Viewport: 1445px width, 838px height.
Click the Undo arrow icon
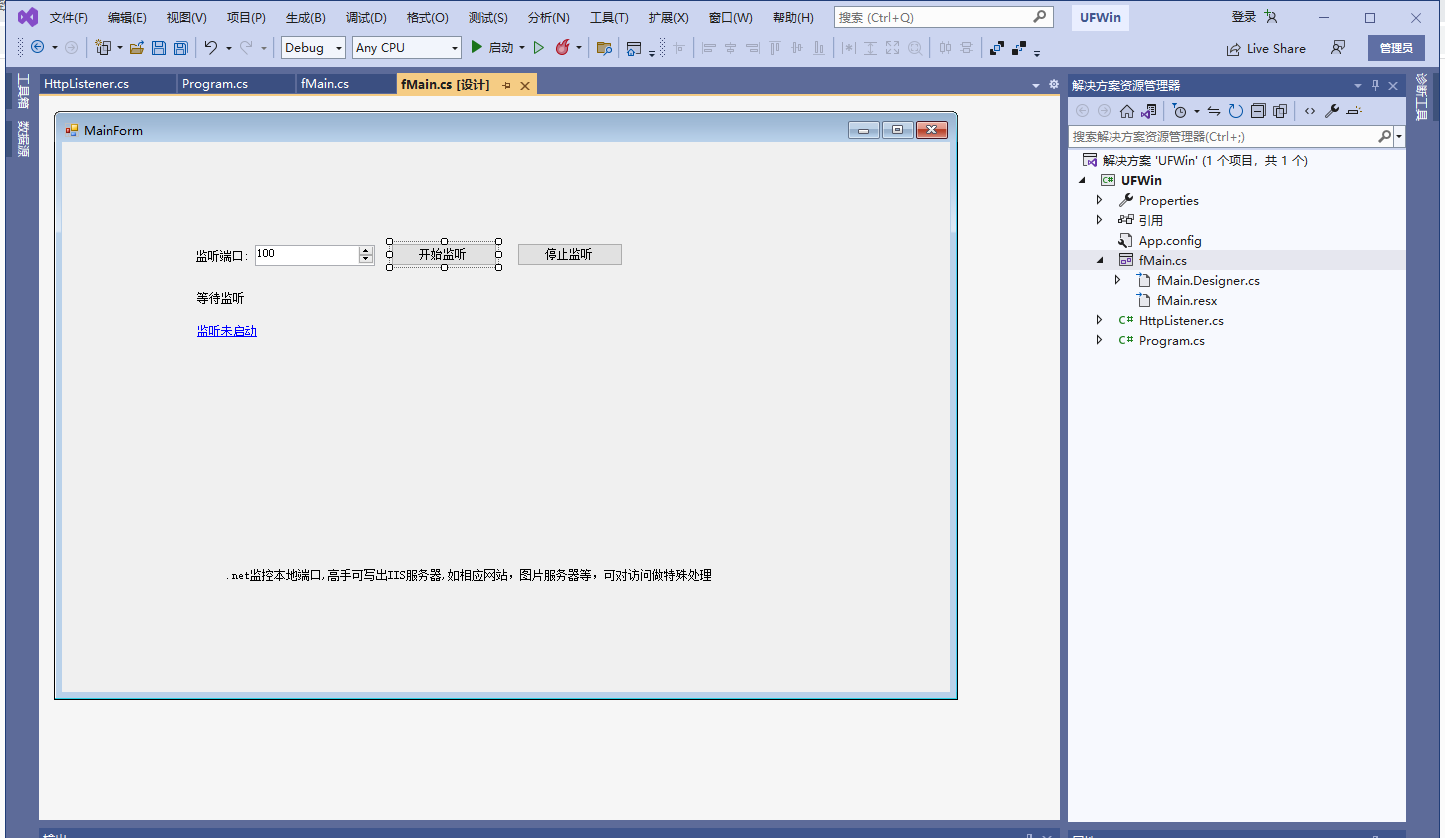point(211,47)
